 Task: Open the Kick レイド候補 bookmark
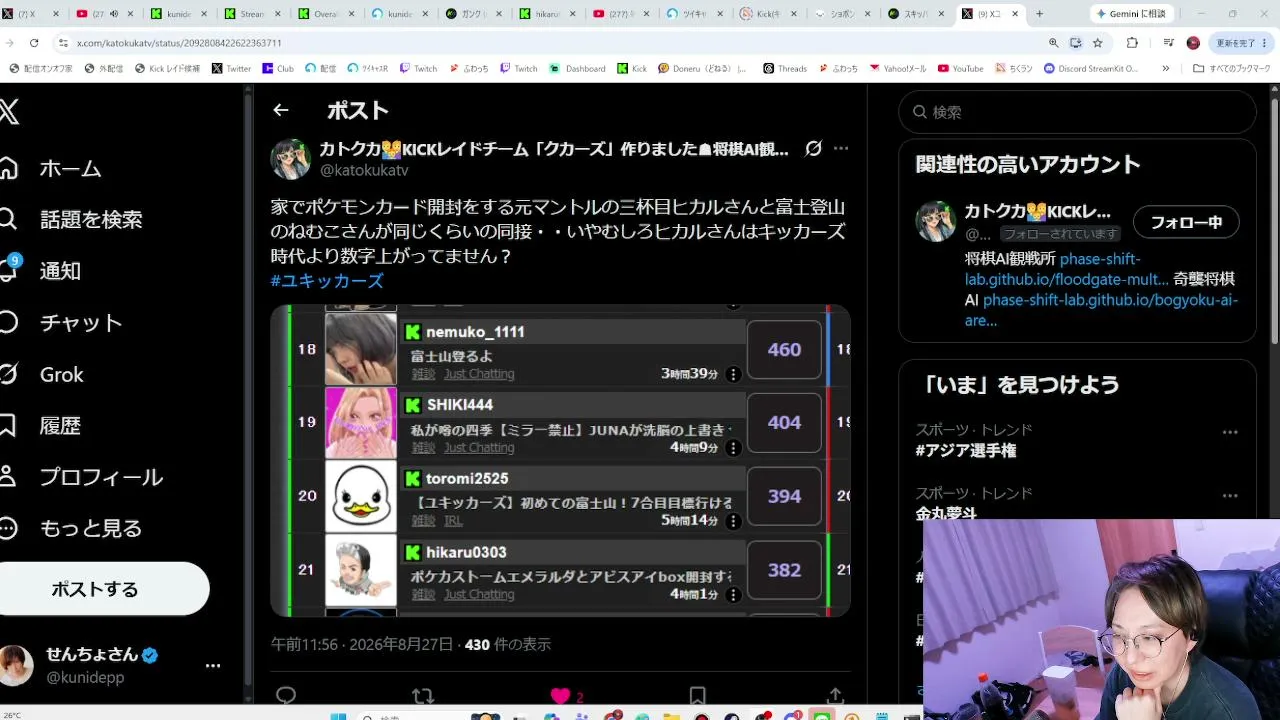click(x=167, y=69)
